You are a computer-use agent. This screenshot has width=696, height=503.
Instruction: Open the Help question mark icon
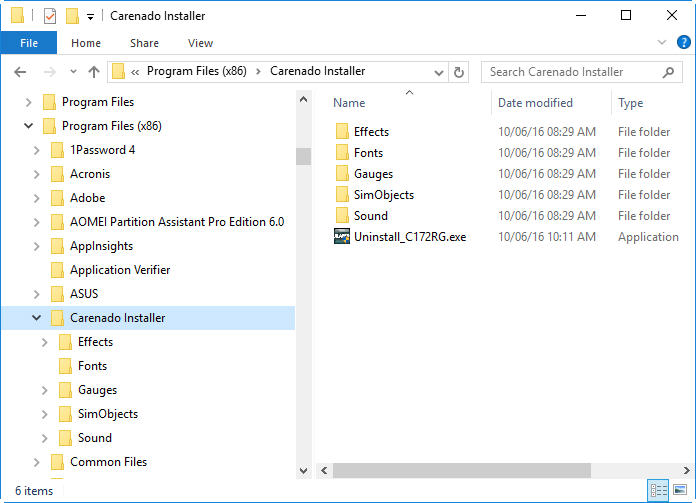coord(682,42)
